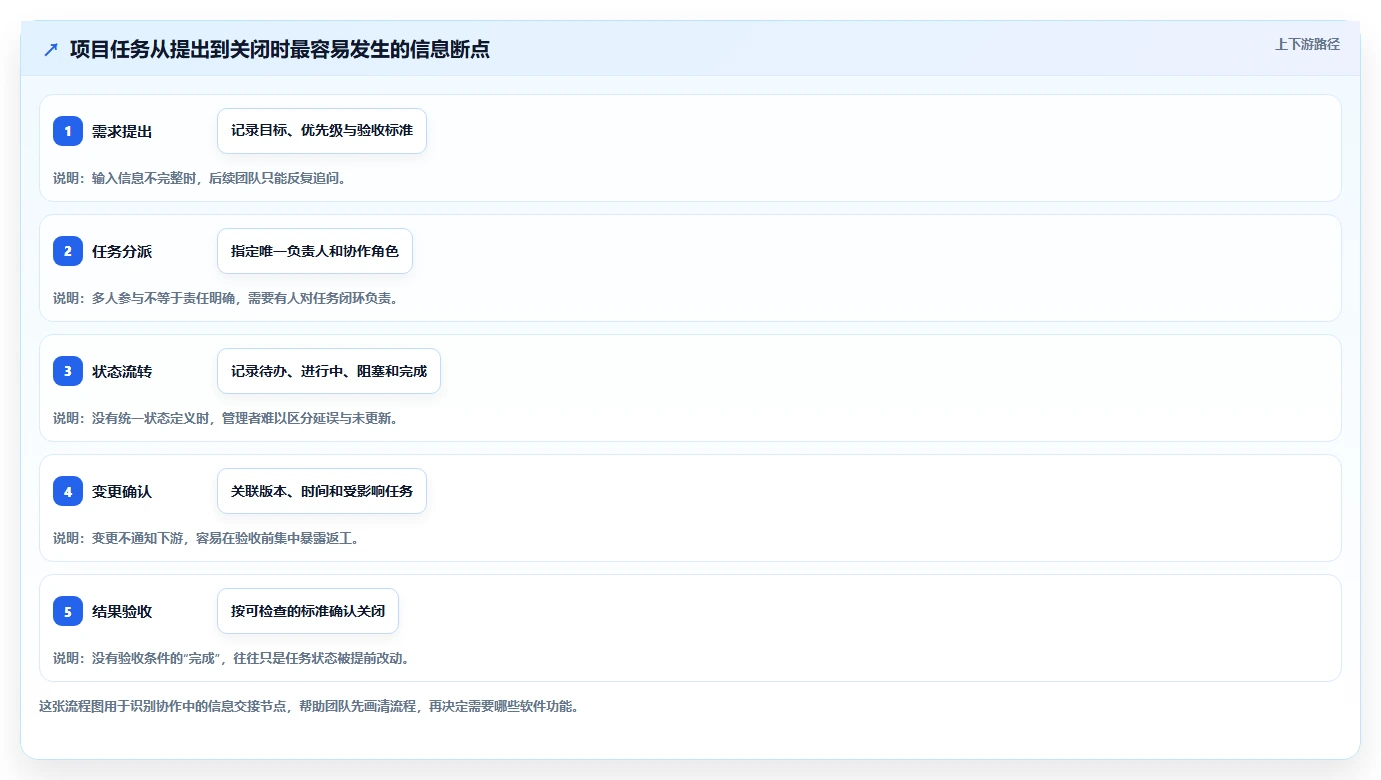Click the note about 没有统一状态定义时
The height and width of the screenshot is (780, 1381).
pos(225,418)
